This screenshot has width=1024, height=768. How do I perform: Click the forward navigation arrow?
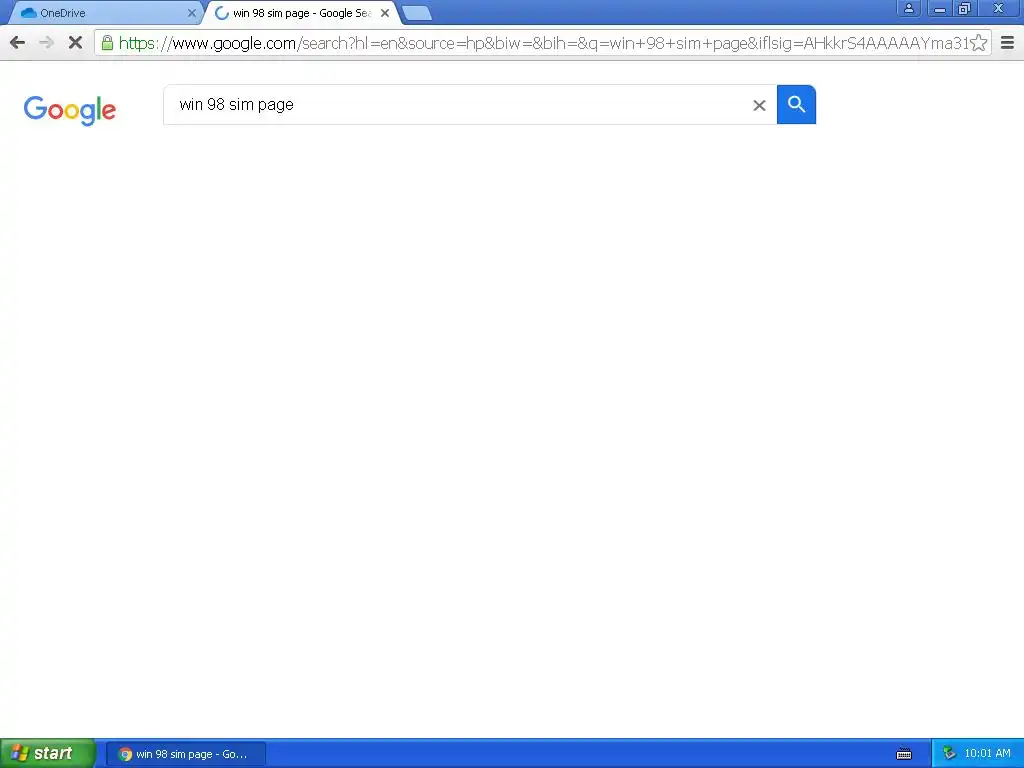coord(46,43)
